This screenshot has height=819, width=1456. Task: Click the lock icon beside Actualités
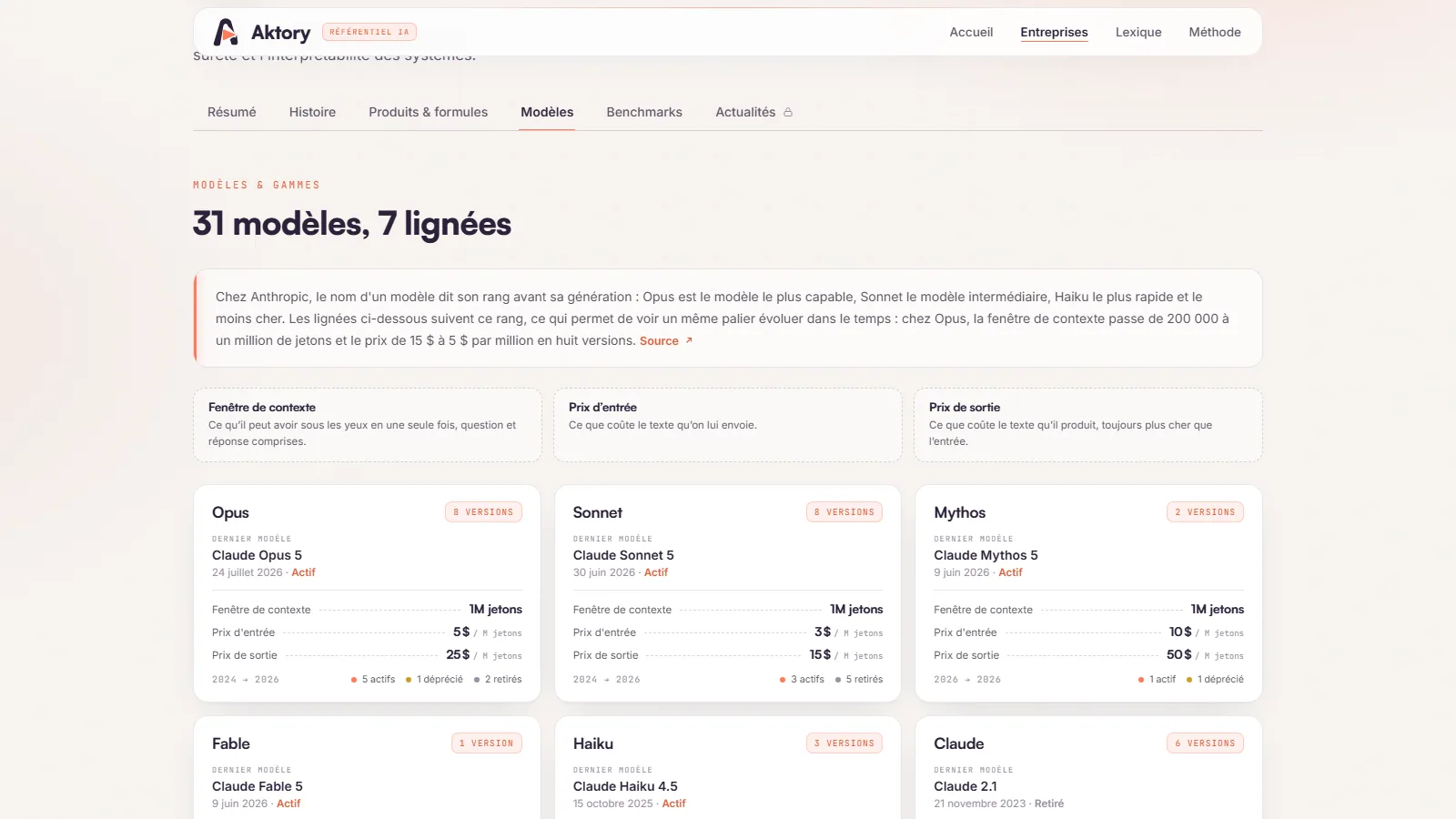click(788, 112)
